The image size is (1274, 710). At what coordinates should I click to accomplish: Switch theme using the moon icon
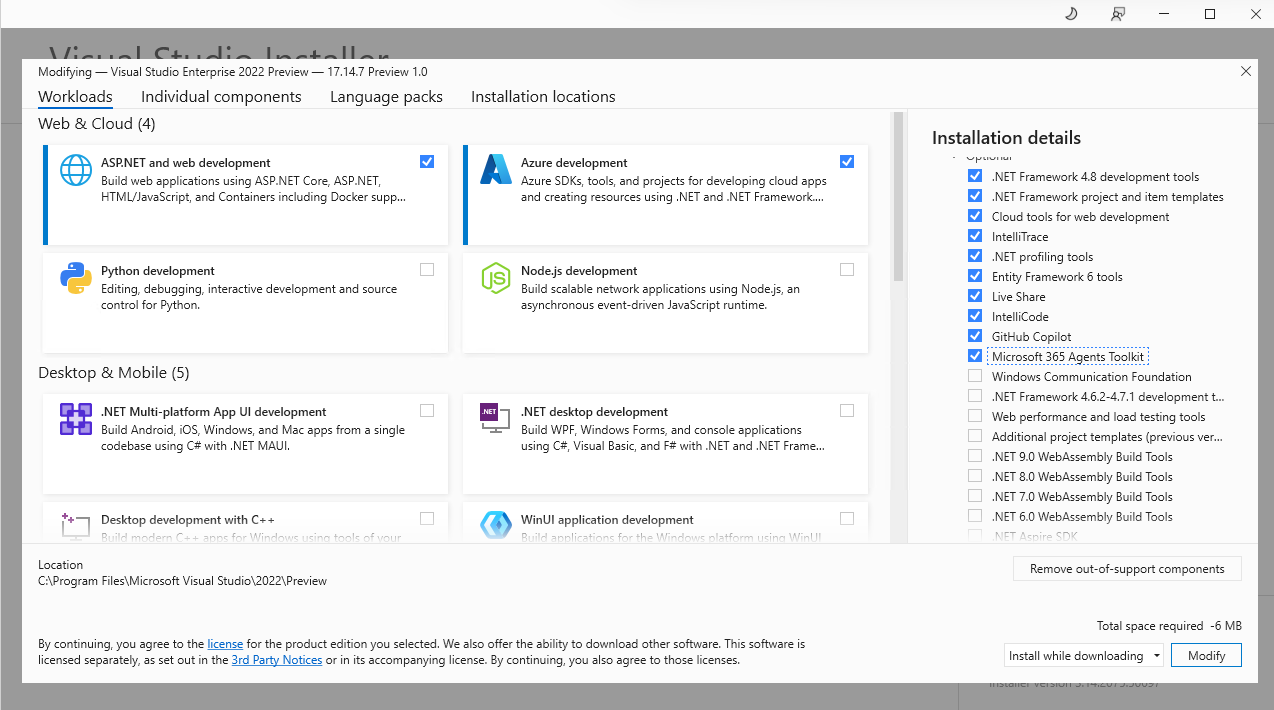(1070, 14)
